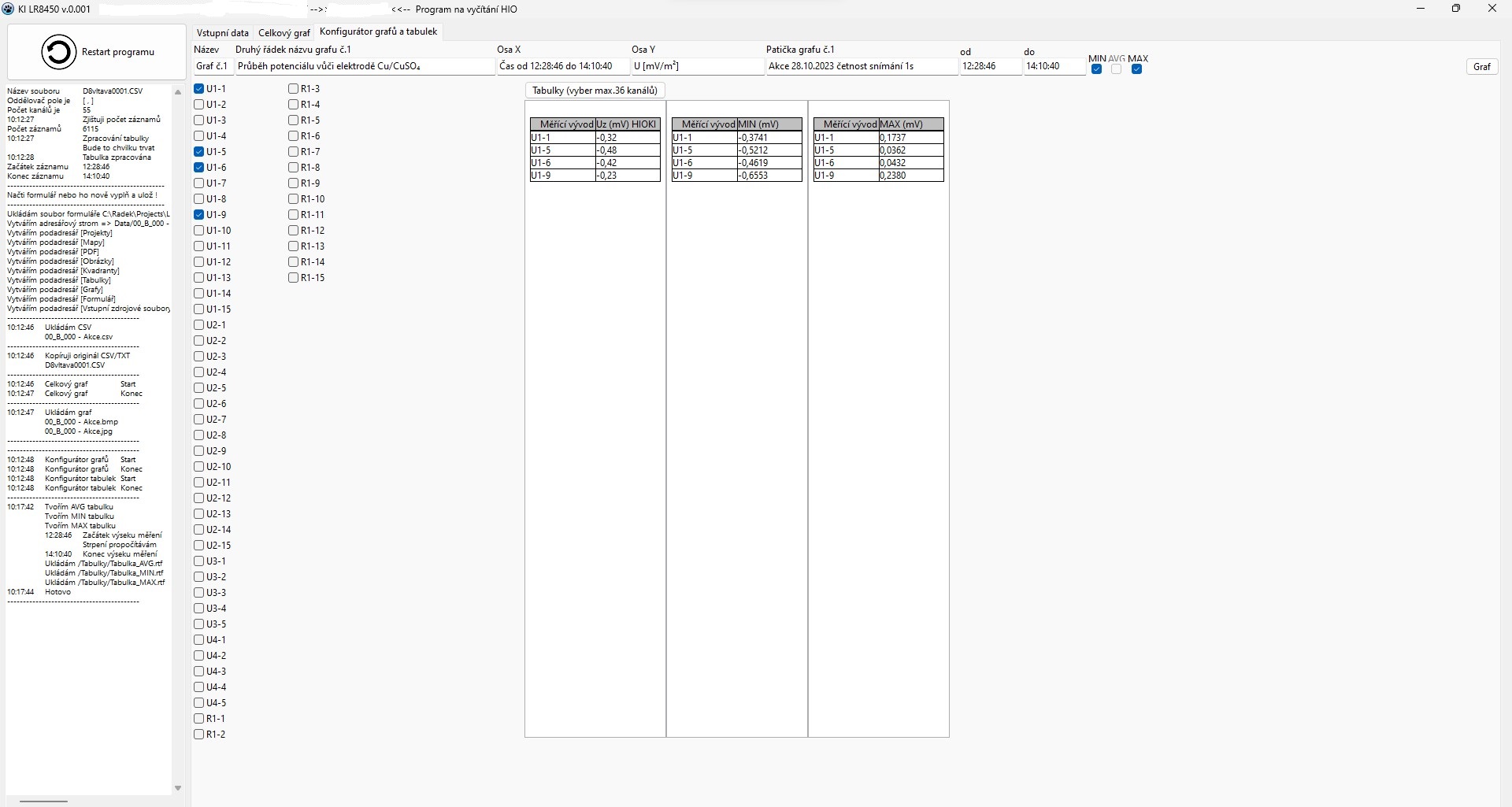
Task: Click the 'od' start time field
Action: coord(990,67)
